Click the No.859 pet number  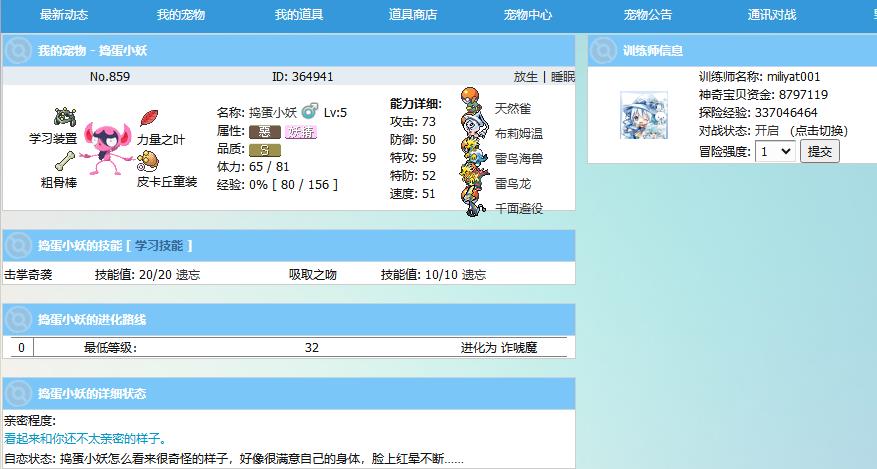[x=110, y=77]
